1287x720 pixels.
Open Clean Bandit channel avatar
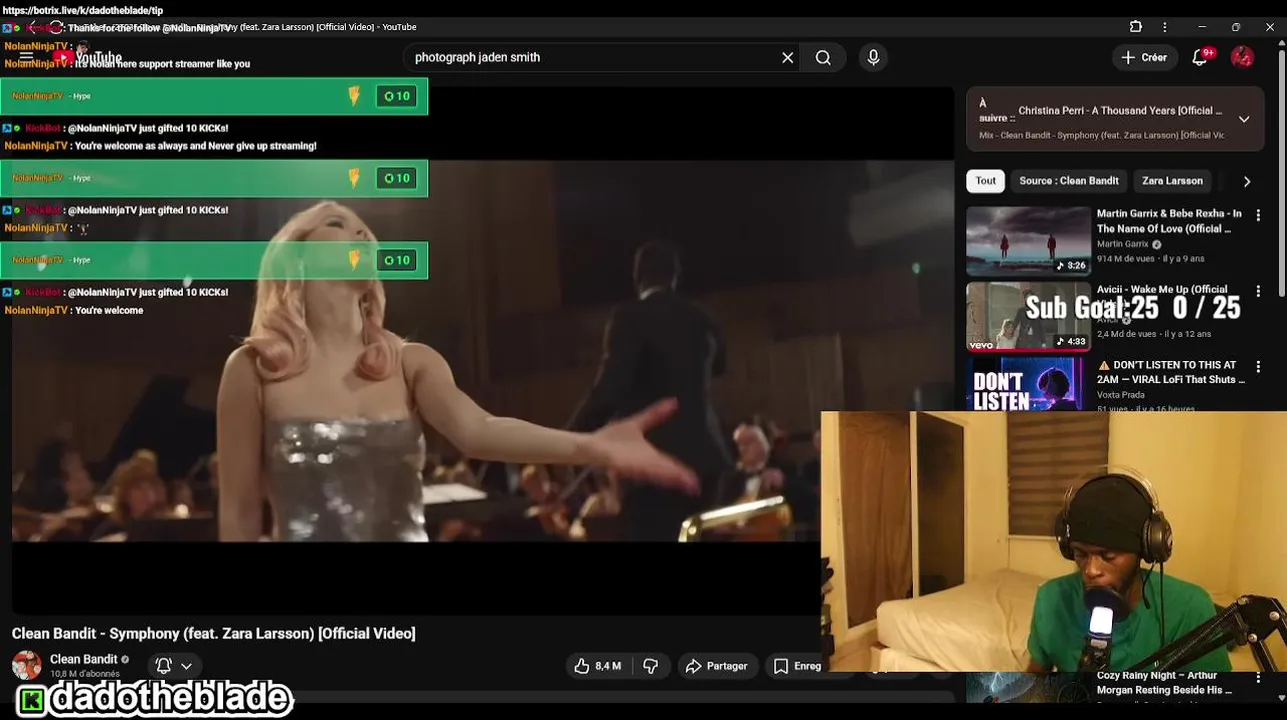(x=26, y=665)
